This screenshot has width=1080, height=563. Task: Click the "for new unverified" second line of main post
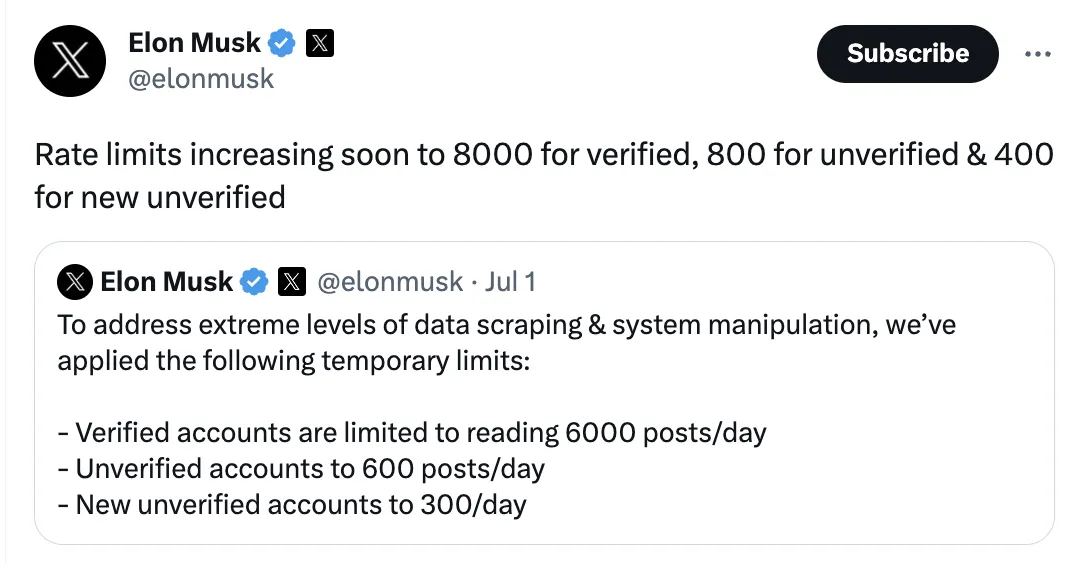[x=160, y=197]
